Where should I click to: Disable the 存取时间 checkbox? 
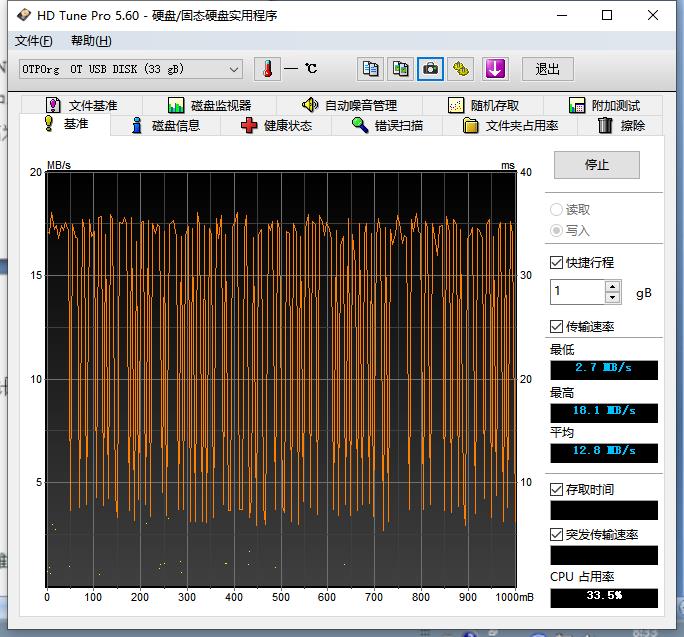(557, 489)
